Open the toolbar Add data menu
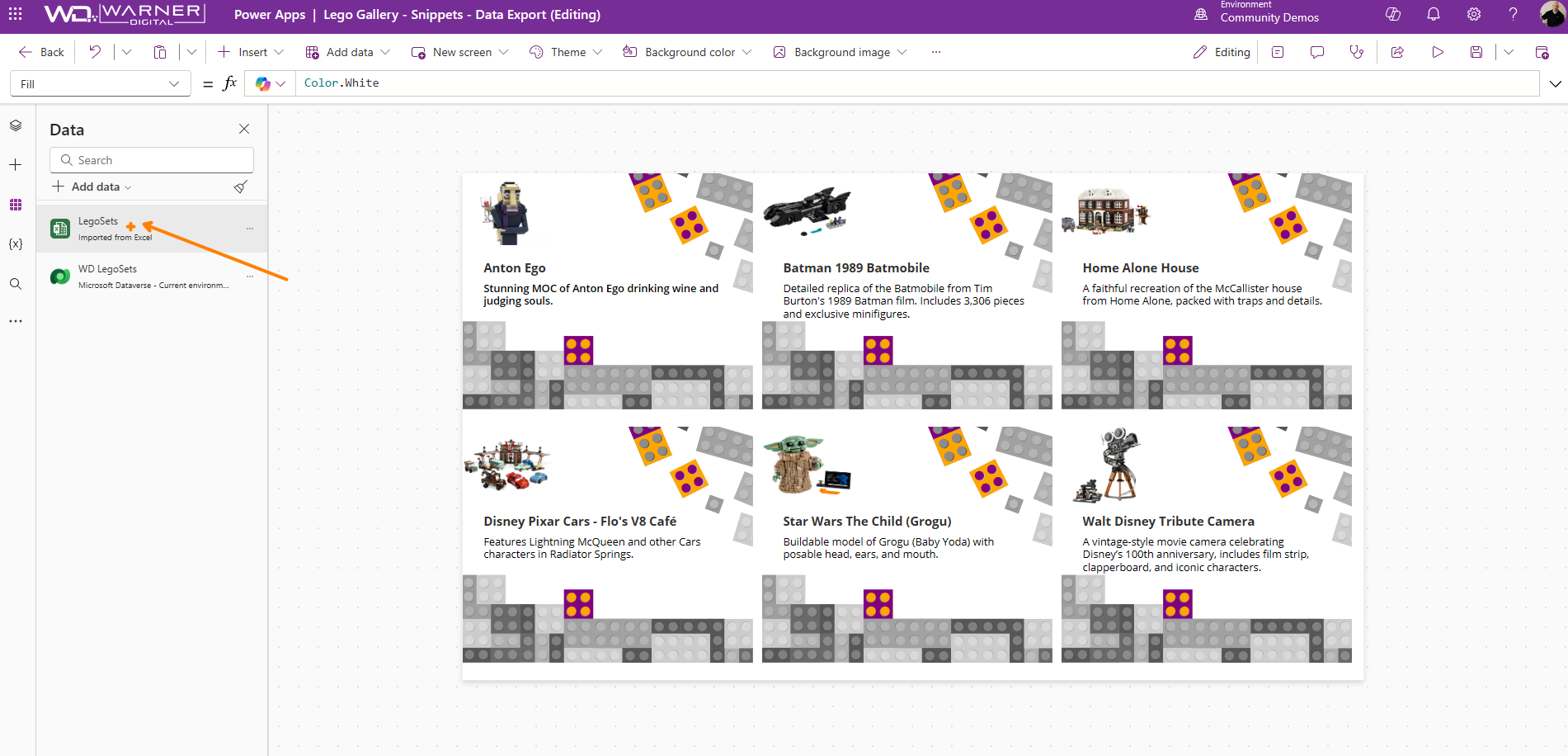1568x756 pixels. (347, 52)
